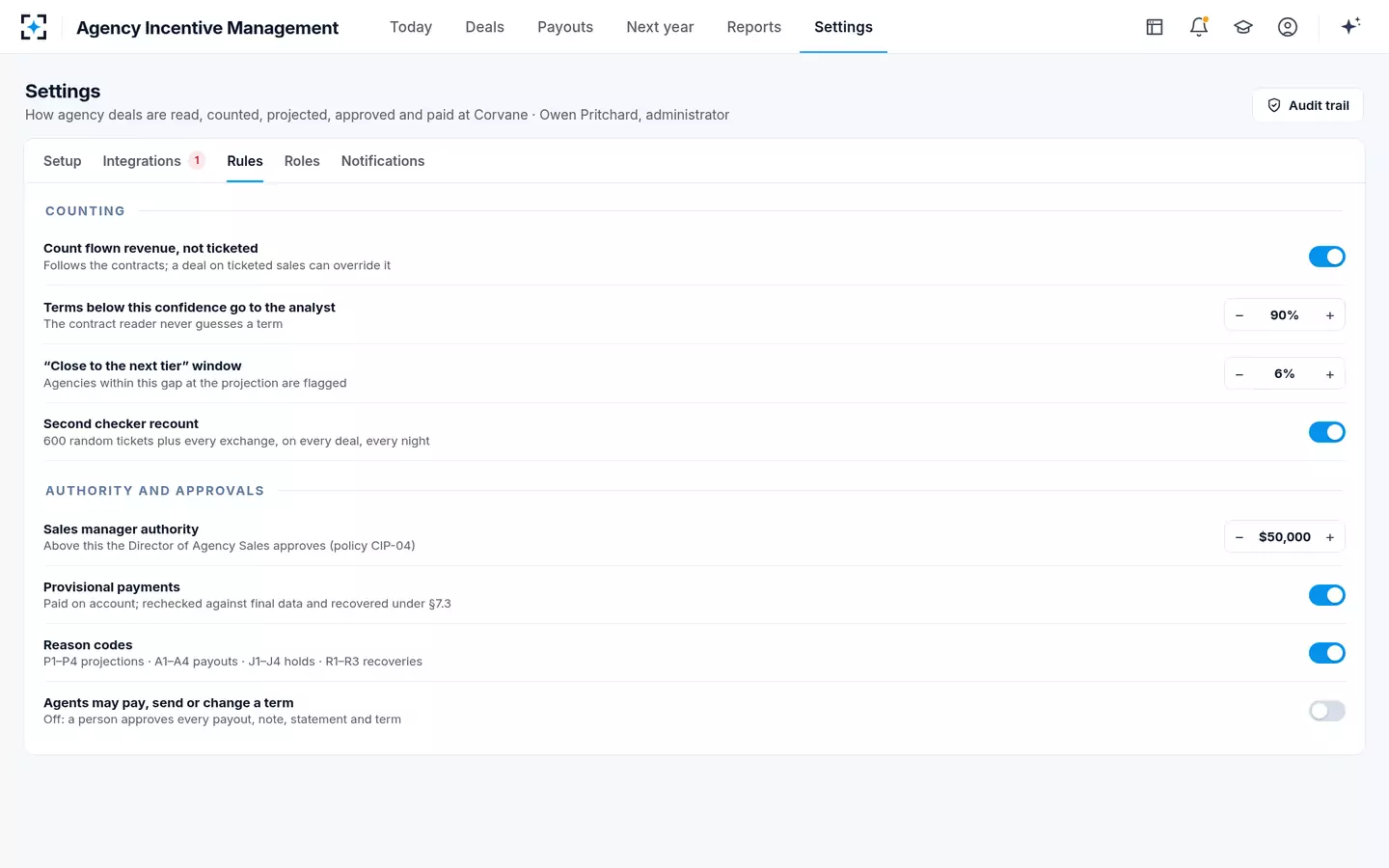Toggle Second checker recount switch
This screenshot has height=868, width=1389.
[1327, 432]
